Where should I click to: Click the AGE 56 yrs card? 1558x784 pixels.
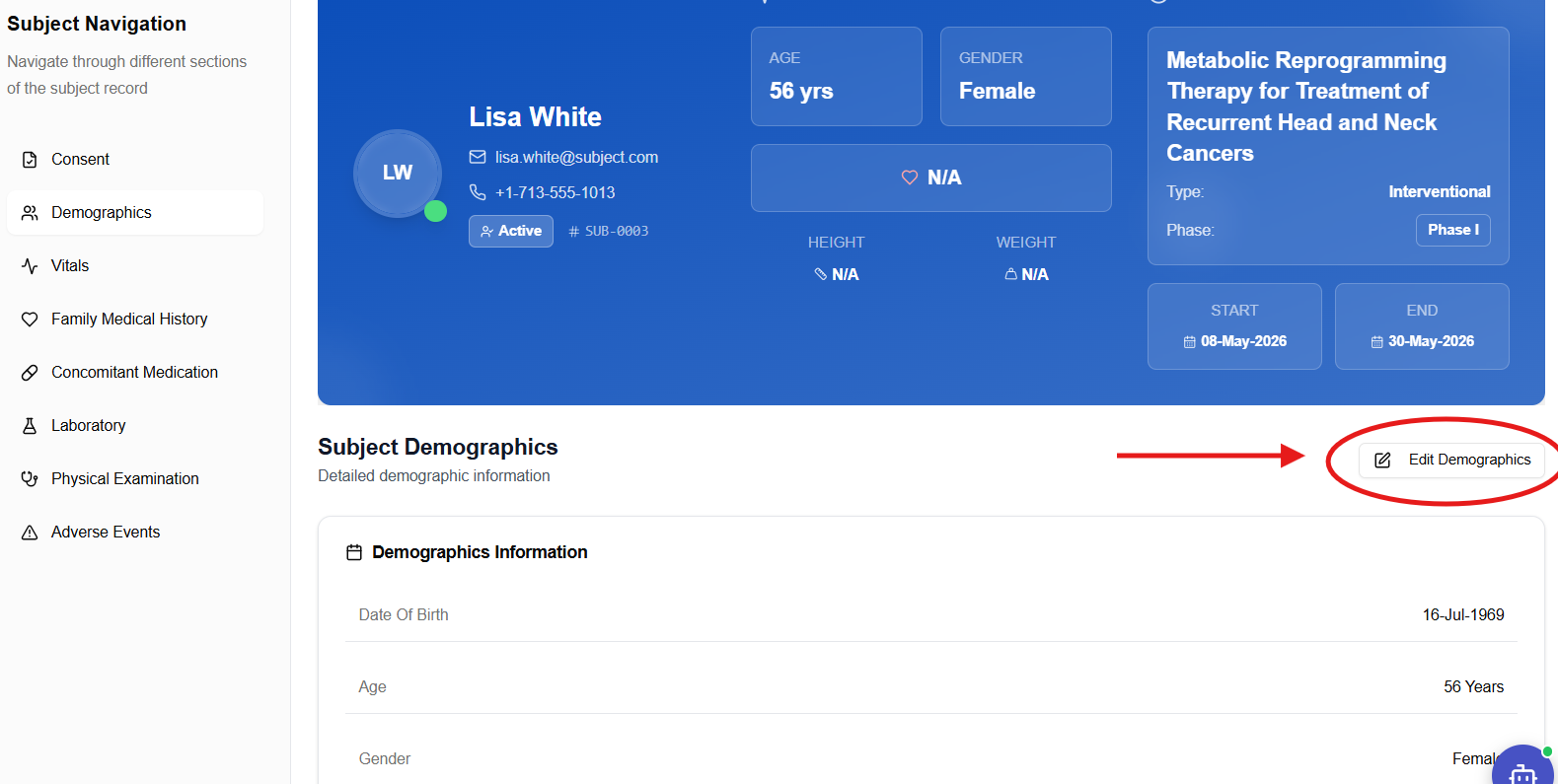coord(837,76)
